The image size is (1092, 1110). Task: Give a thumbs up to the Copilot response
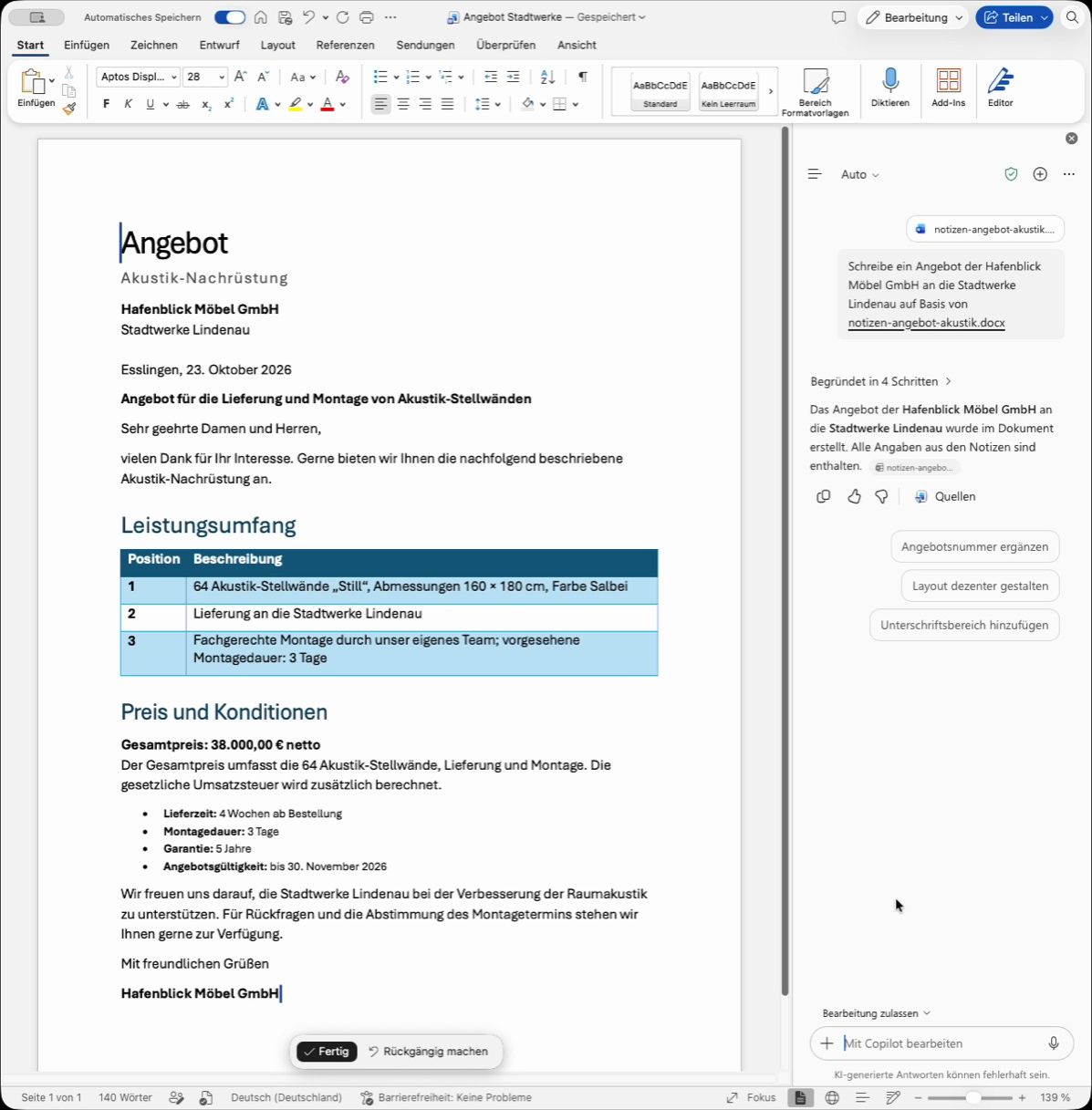click(x=854, y=496)
